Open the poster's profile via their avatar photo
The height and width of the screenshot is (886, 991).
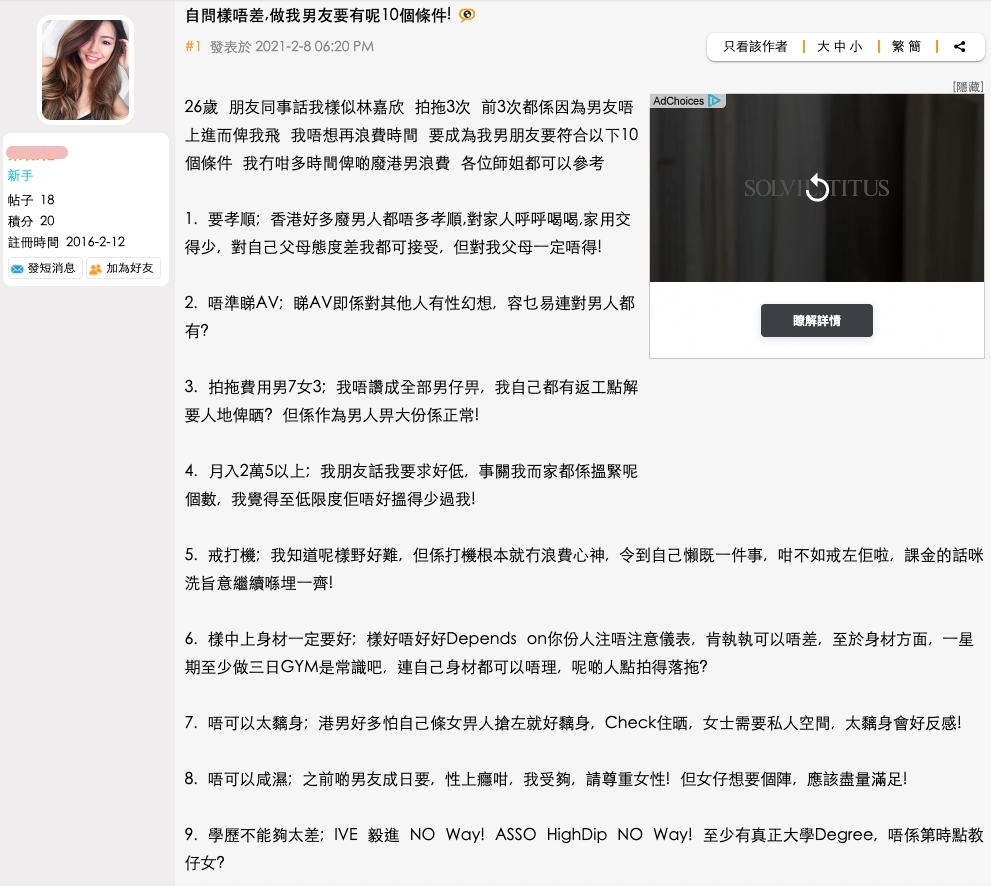click(x=85, y=69)
